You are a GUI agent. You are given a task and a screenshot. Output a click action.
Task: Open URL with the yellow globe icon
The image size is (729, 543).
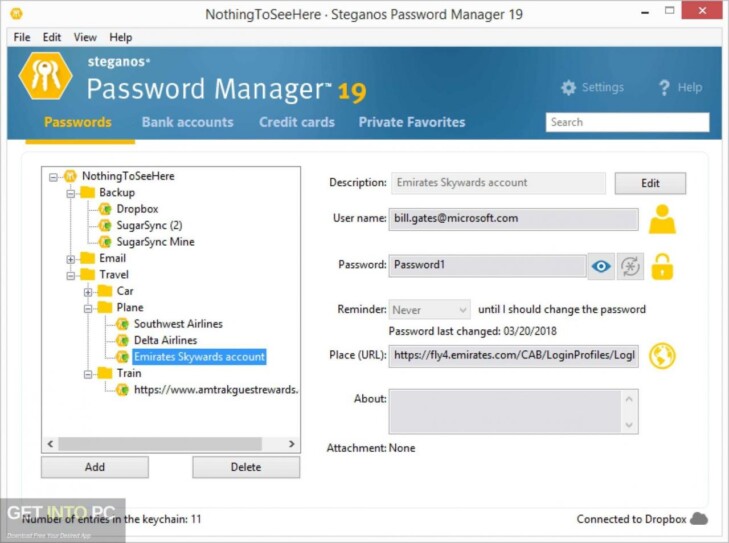(x=662, y=356)
